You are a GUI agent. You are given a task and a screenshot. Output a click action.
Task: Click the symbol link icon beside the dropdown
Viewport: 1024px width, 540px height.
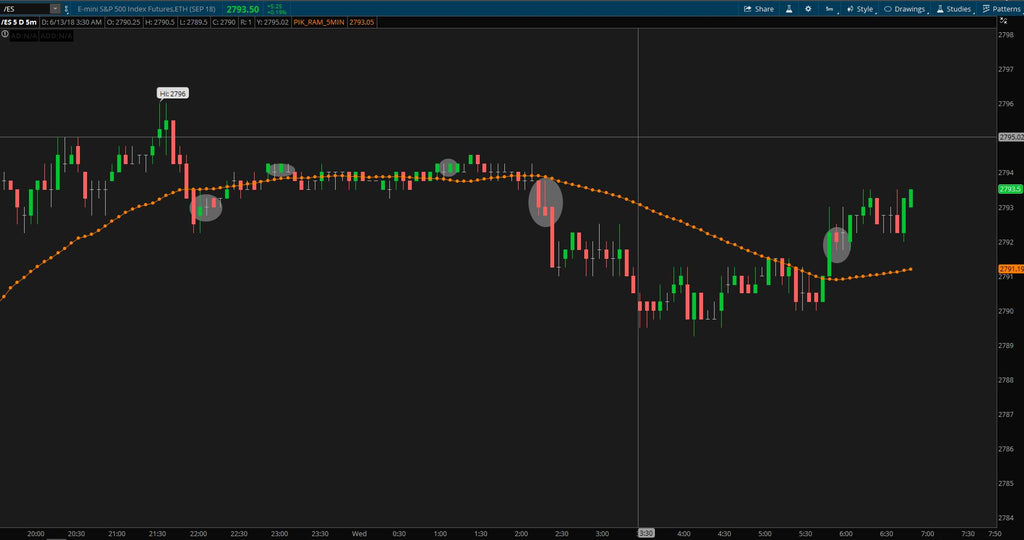click(66, 9)
